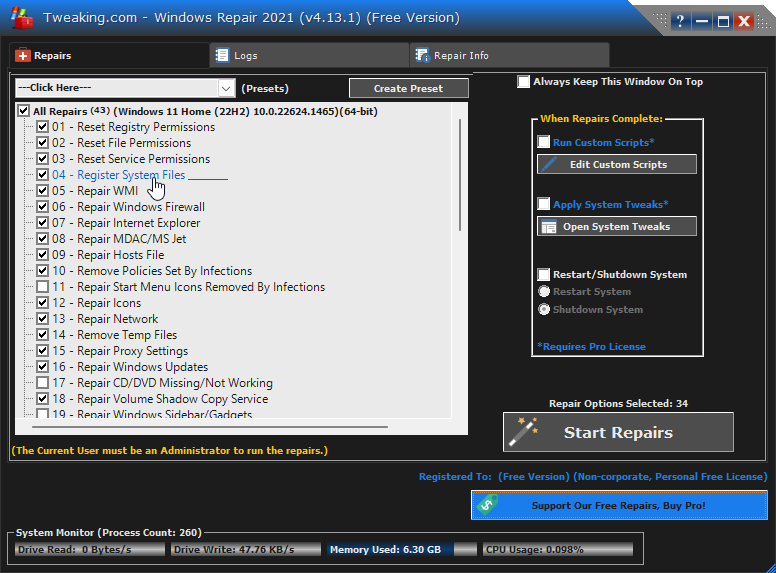Uncheck 05 - Repair WMI

pyautogui.click(x=43, y=191)
